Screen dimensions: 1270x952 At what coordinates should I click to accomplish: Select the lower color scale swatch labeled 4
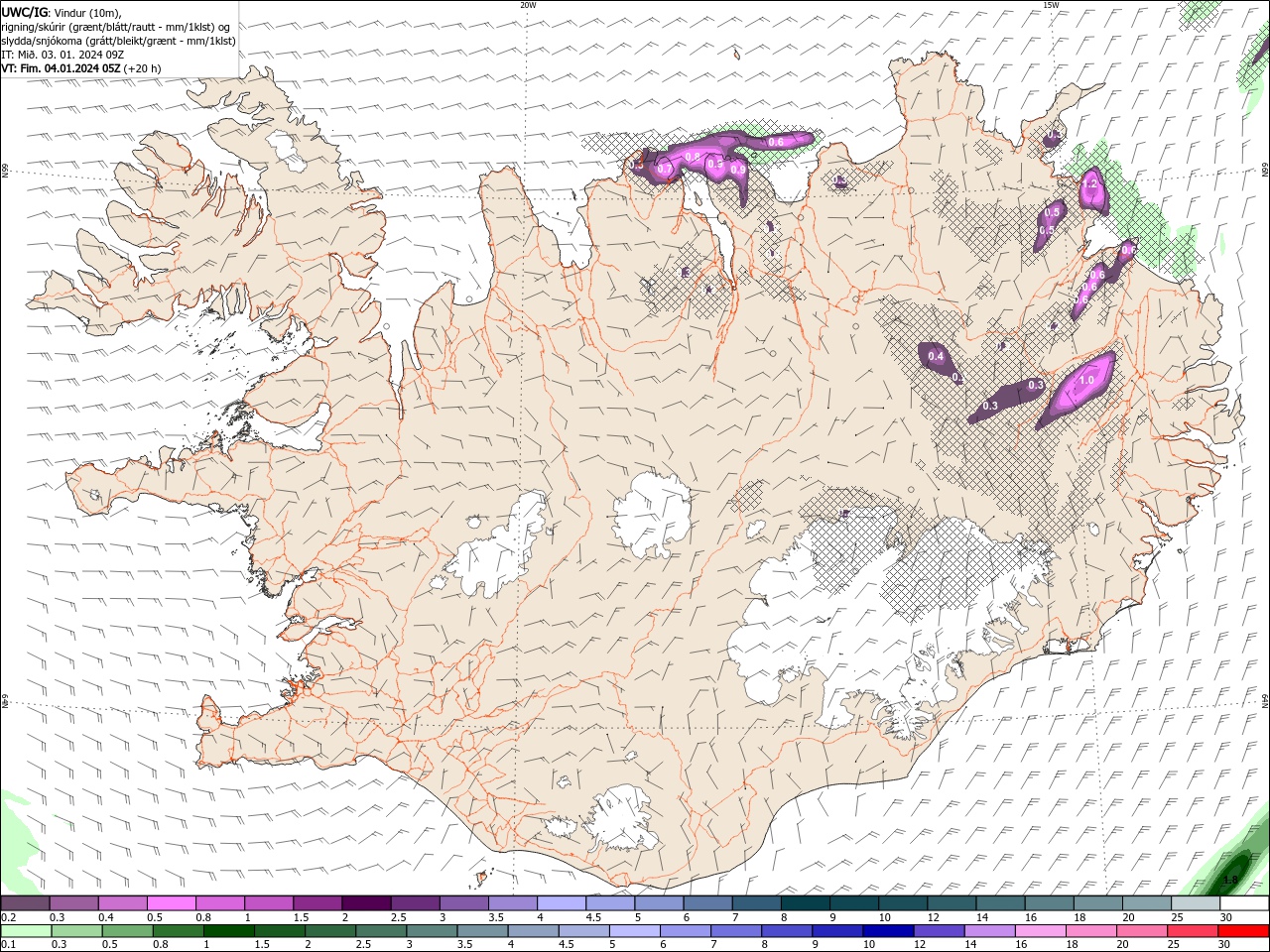click(534, 931)
